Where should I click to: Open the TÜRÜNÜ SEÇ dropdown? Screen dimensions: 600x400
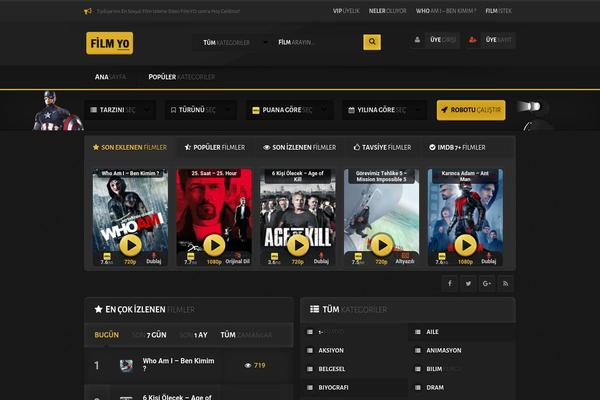(201, 110)
